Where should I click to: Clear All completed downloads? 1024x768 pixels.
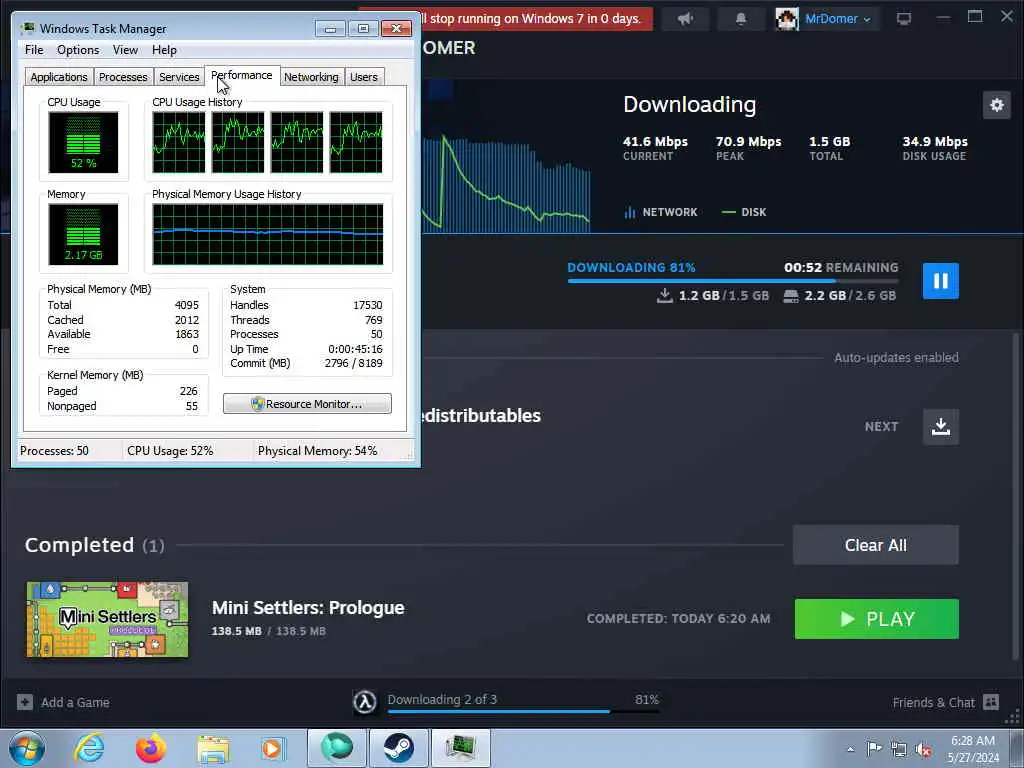875,545
